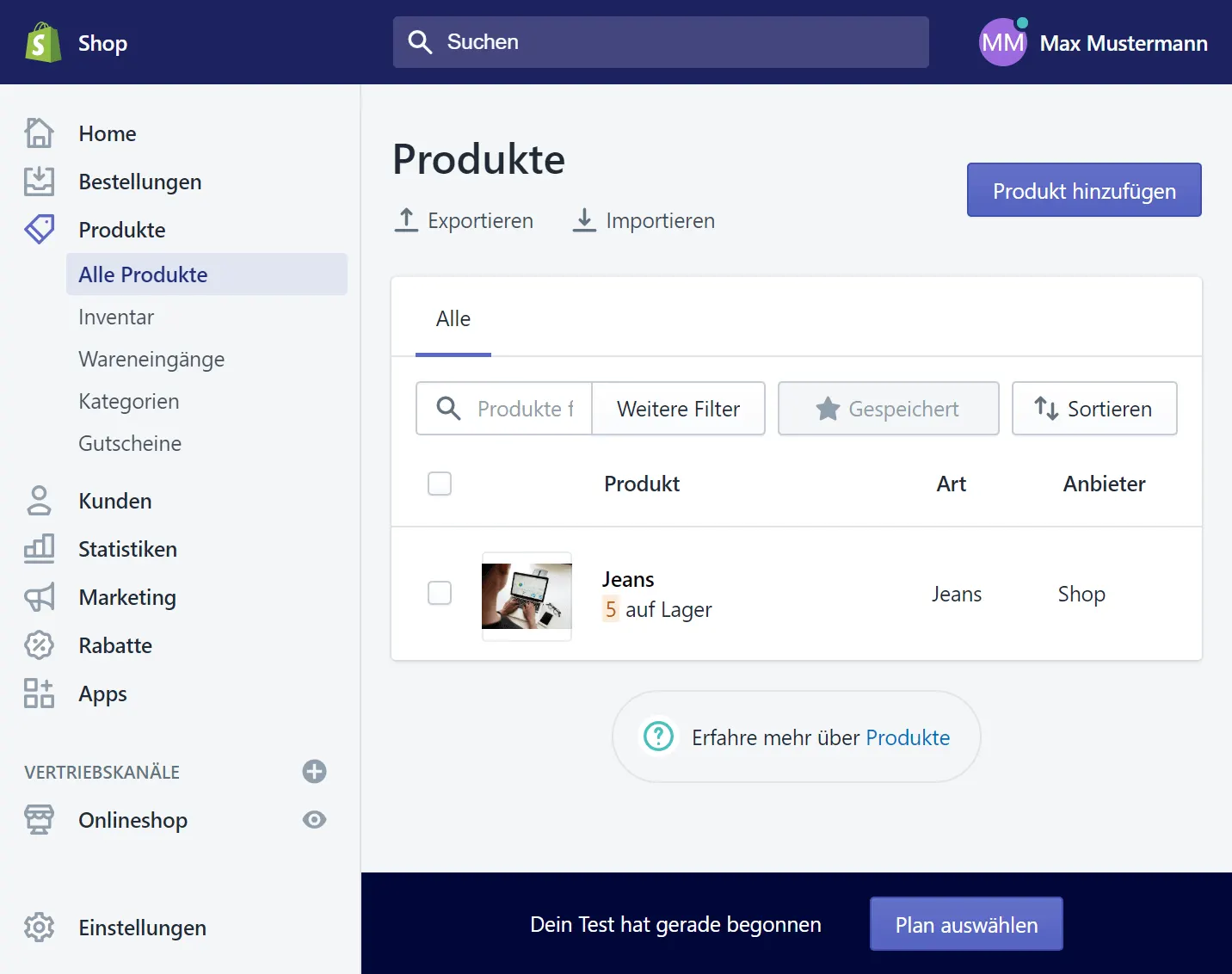Open Home via house icon

click(39, 133)
